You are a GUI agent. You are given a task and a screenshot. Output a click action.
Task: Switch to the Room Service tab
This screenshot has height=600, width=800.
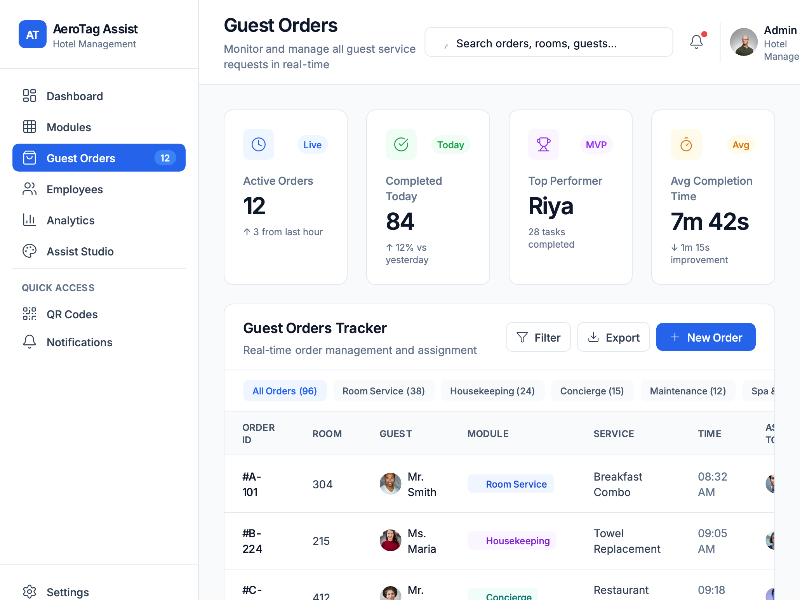pyautogui.click(x=385, y=391)
